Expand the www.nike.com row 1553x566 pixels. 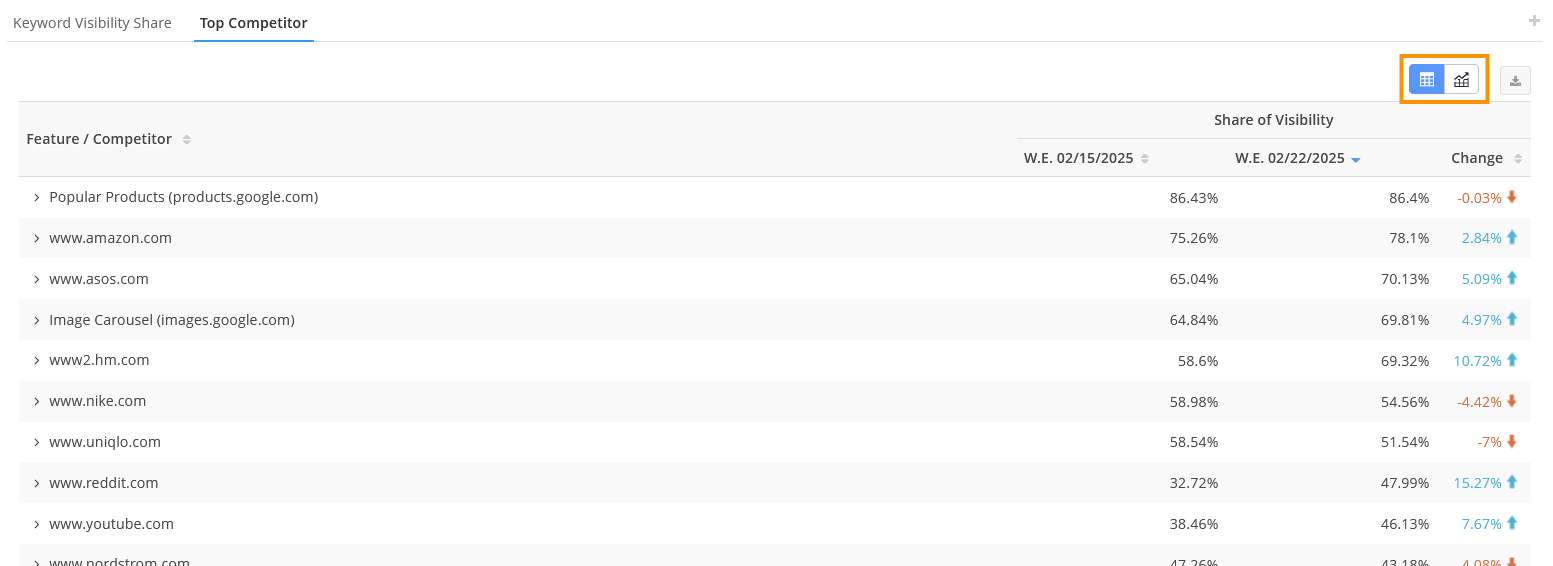tap(37, 402)
